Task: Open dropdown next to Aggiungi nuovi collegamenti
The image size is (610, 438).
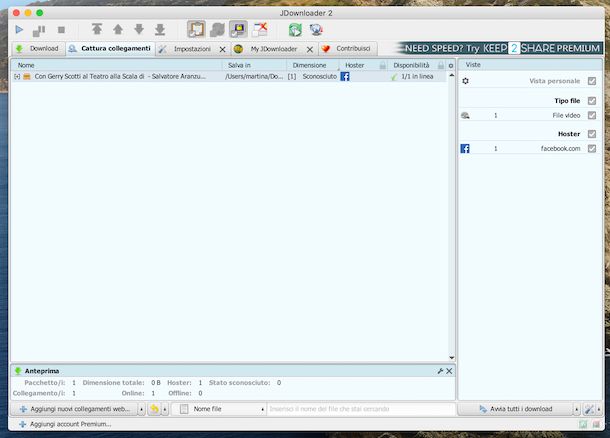Action: [141, 409]
